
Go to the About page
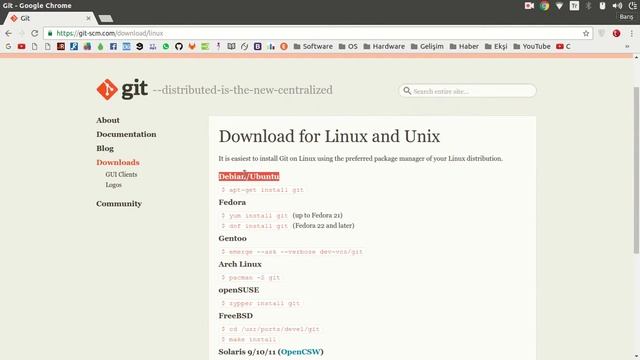coord(108,120)
